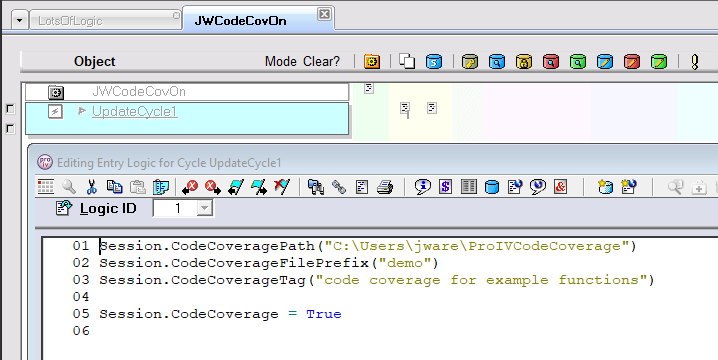
Task: Click the star document globe icon
Action: click(x=629, y=187)
